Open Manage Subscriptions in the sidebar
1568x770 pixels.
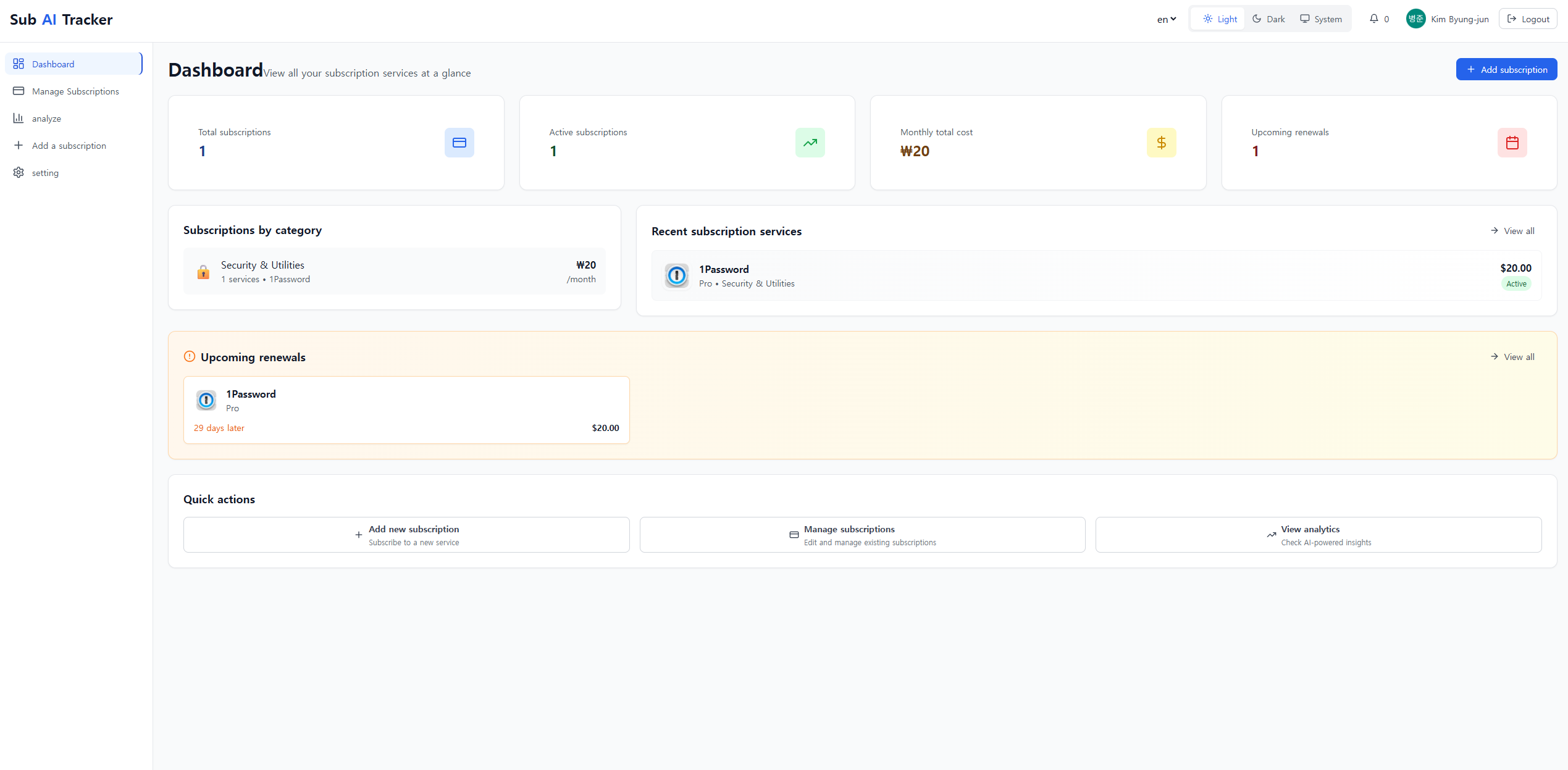[75, 91]
